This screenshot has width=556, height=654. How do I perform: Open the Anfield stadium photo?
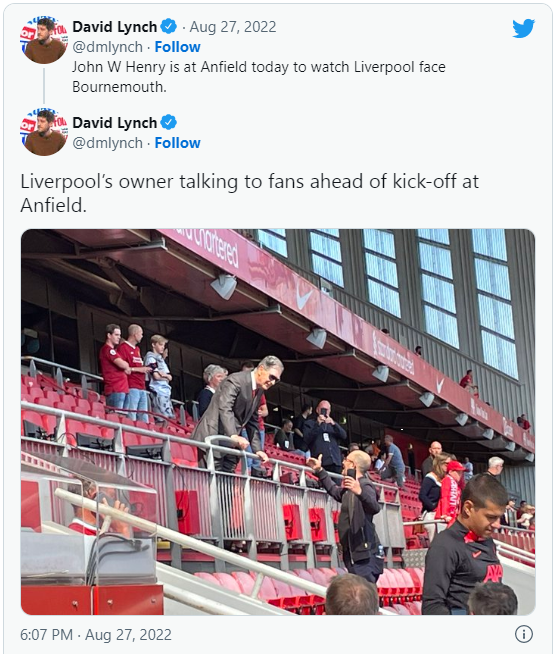point(278,422)
